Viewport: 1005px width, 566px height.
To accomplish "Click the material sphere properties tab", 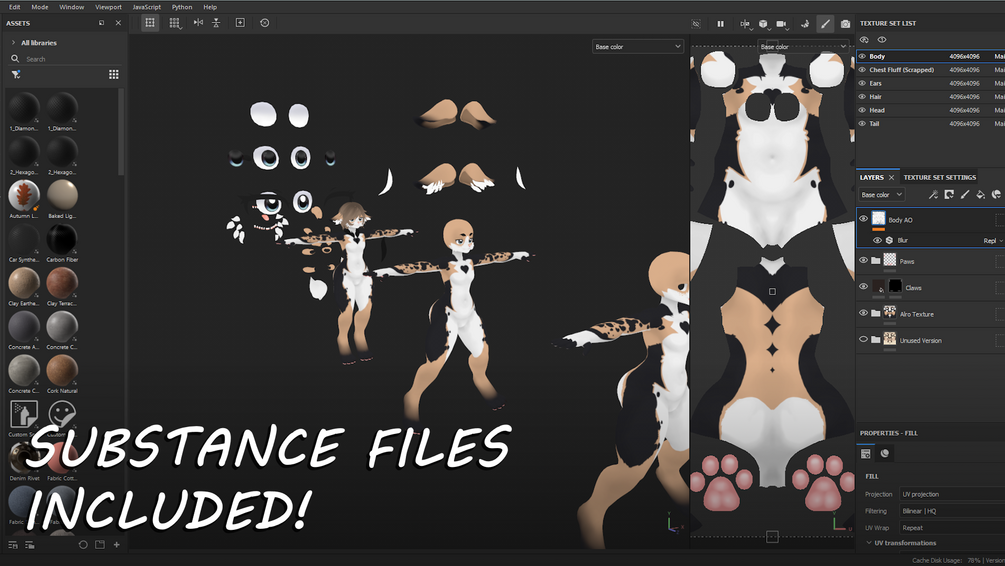I will pyautogui.click(x=885, y=454).
